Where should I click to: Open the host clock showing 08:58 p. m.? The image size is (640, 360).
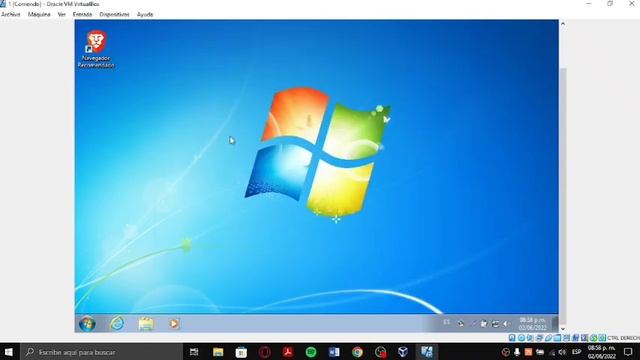602,352
